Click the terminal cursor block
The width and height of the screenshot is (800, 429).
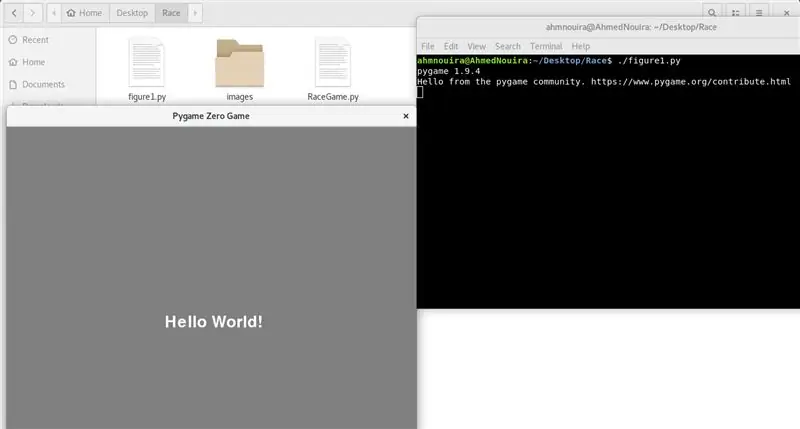coord(420,92)
